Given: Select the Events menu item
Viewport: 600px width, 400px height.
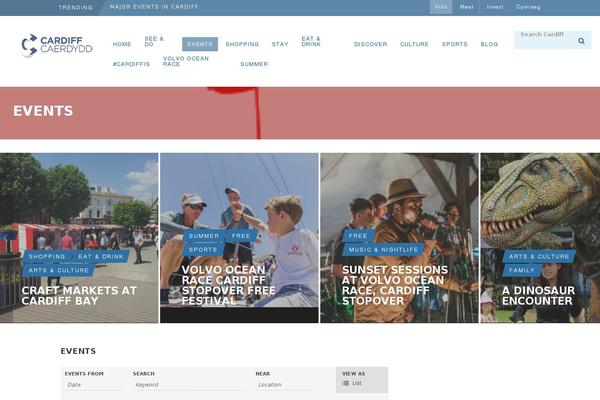Looking at the screenshot, I should tap(200, 44).
